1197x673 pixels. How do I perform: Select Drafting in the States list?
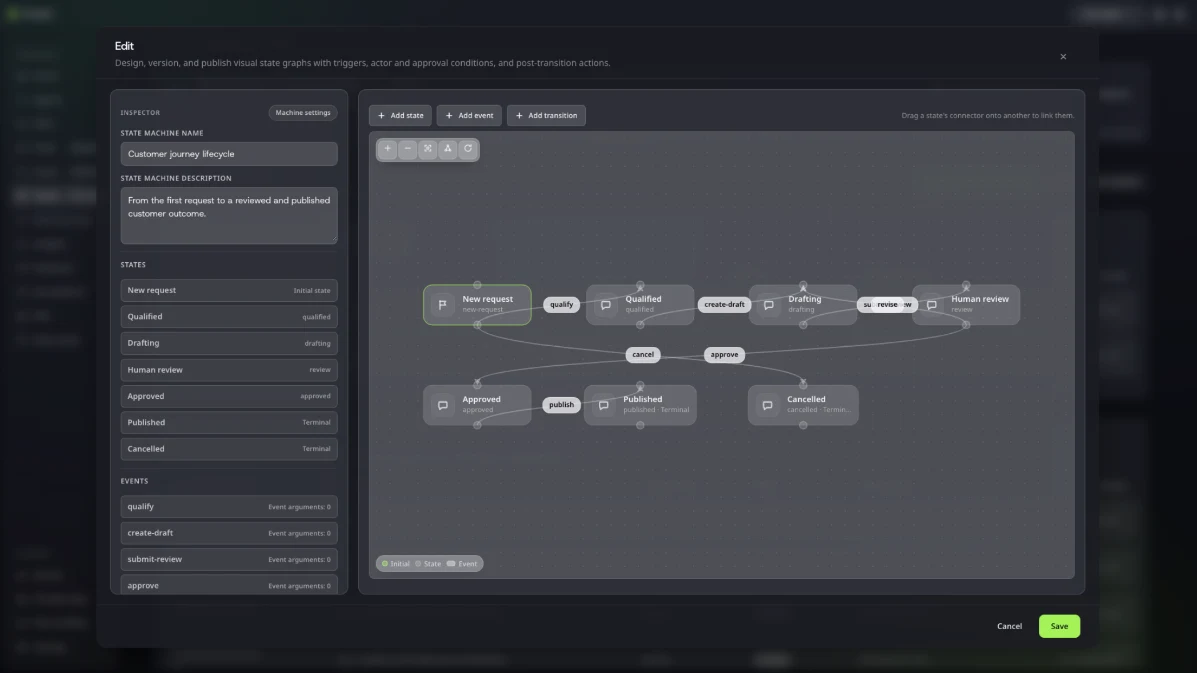[x=229, y=343]
